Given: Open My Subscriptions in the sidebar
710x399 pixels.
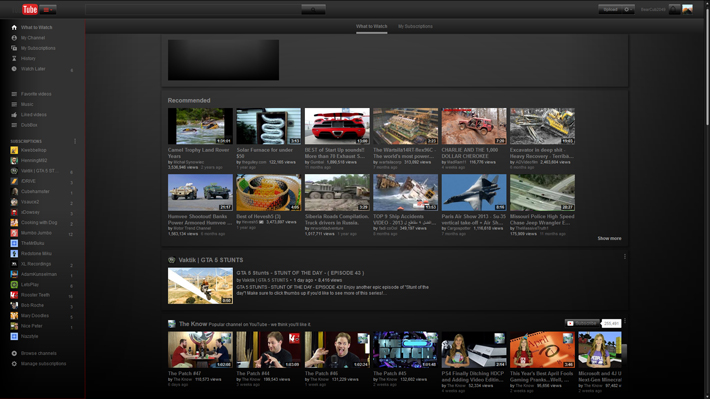Looking at the screenshot, I should pos(38,48).
